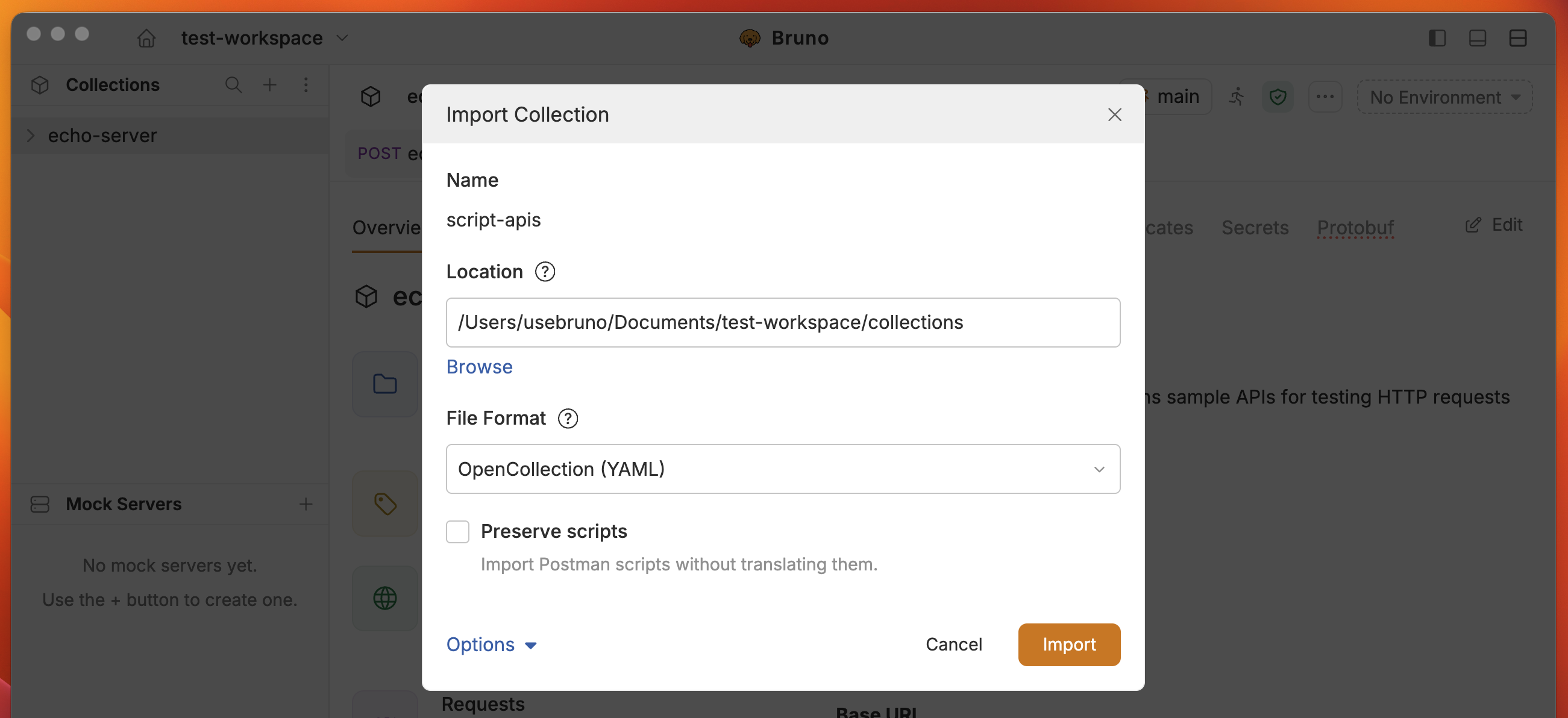The width and height of the screenshot is (1568, 718).
Task: Click the Mock Servers panel icon
Action: [x=40, y=504]
